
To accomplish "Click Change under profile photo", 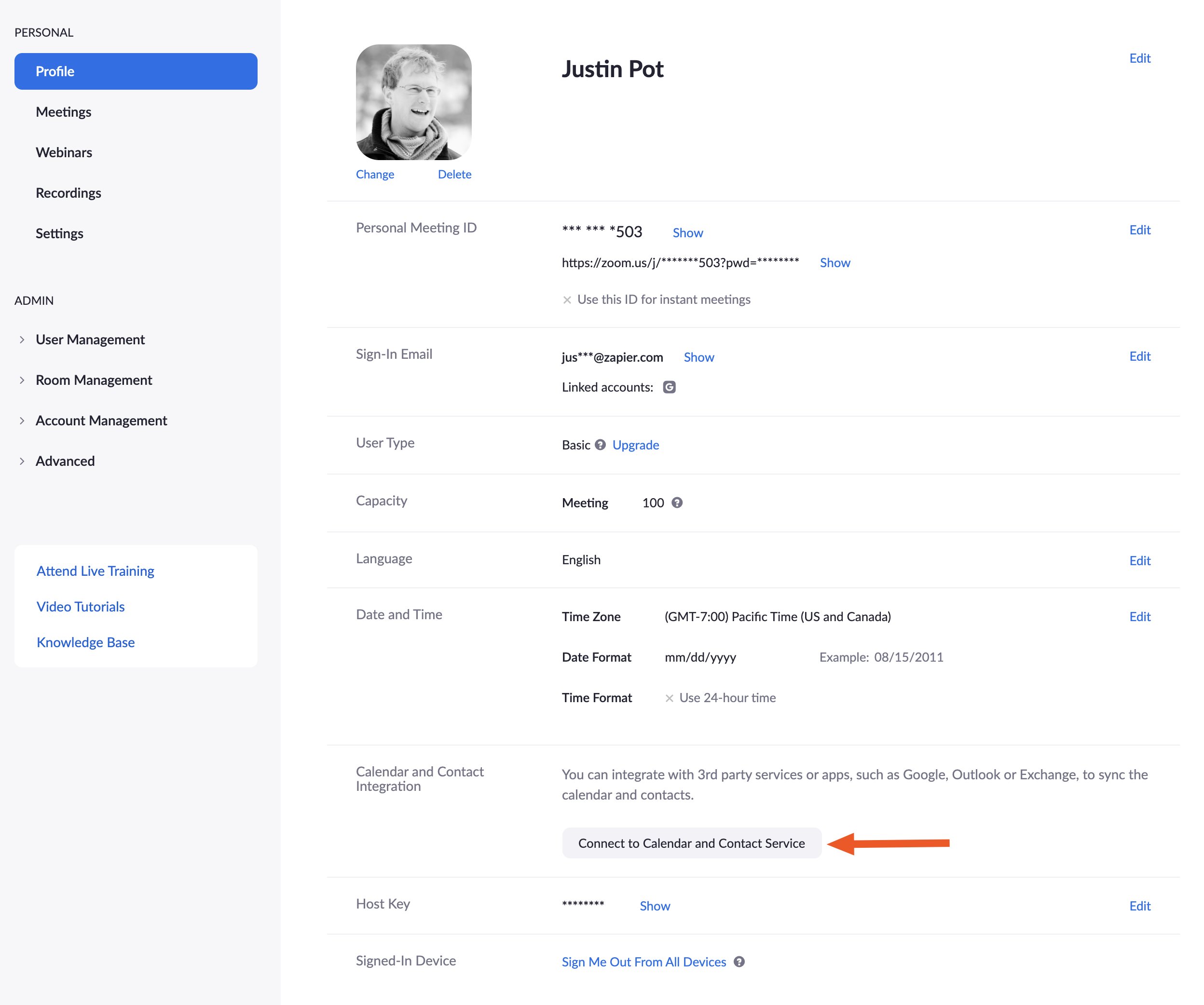I will [375, 174].
